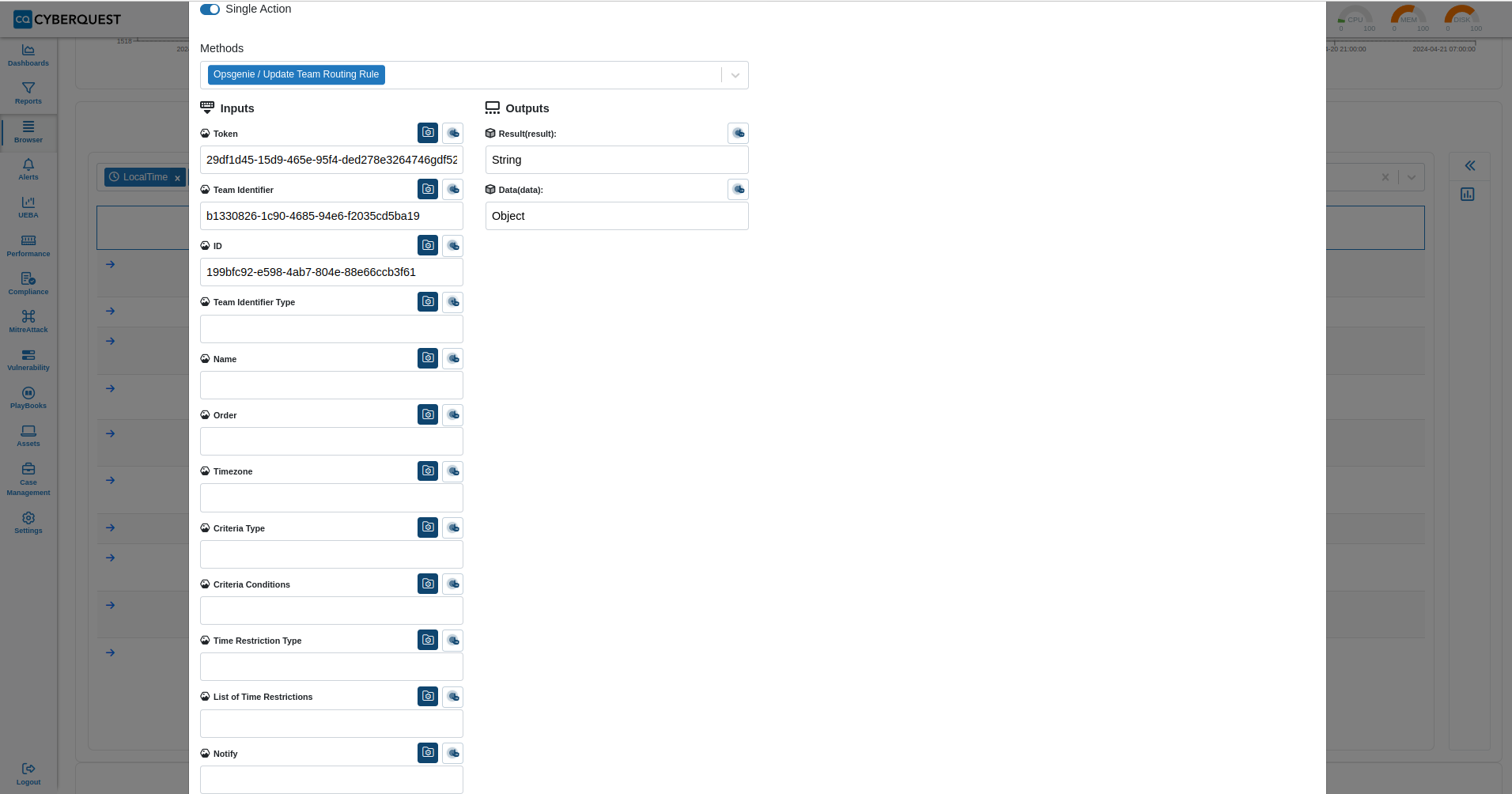Click the CyberQuest logo
The height and width of the screenshot is (794, 1512).
tap(68, 19)
